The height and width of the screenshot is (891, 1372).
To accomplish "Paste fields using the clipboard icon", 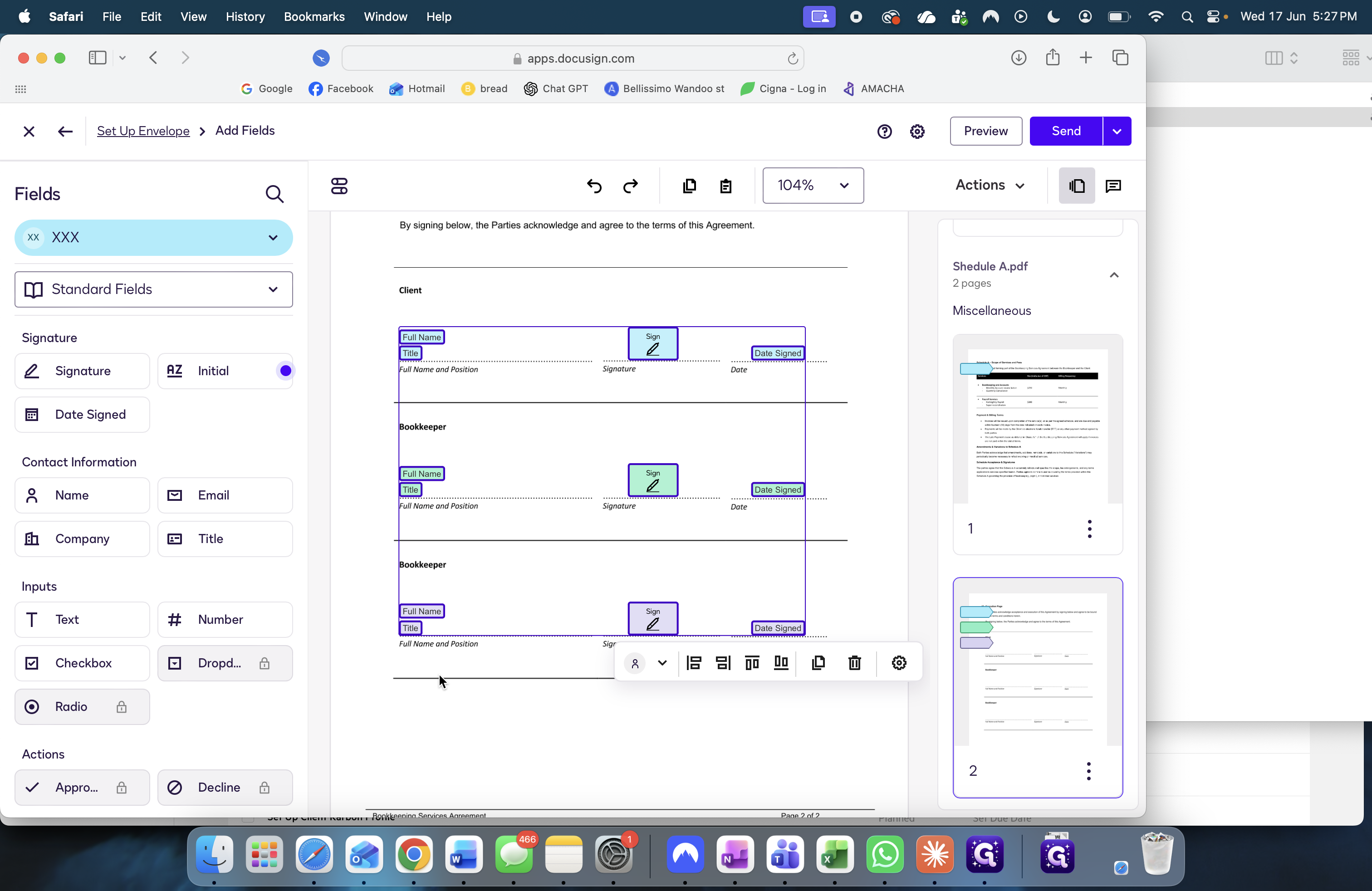I will pyautogui.click(x=726, y=186).
